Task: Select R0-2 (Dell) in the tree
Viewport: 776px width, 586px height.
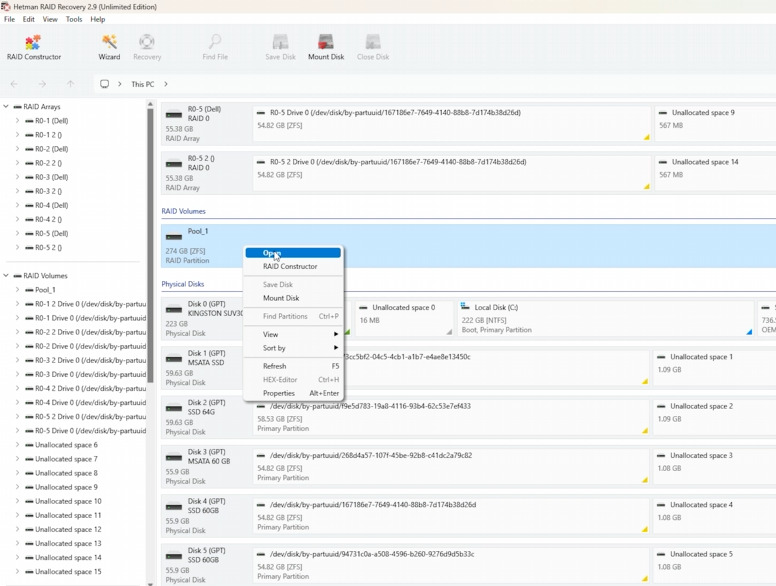Action: (51, 149)
